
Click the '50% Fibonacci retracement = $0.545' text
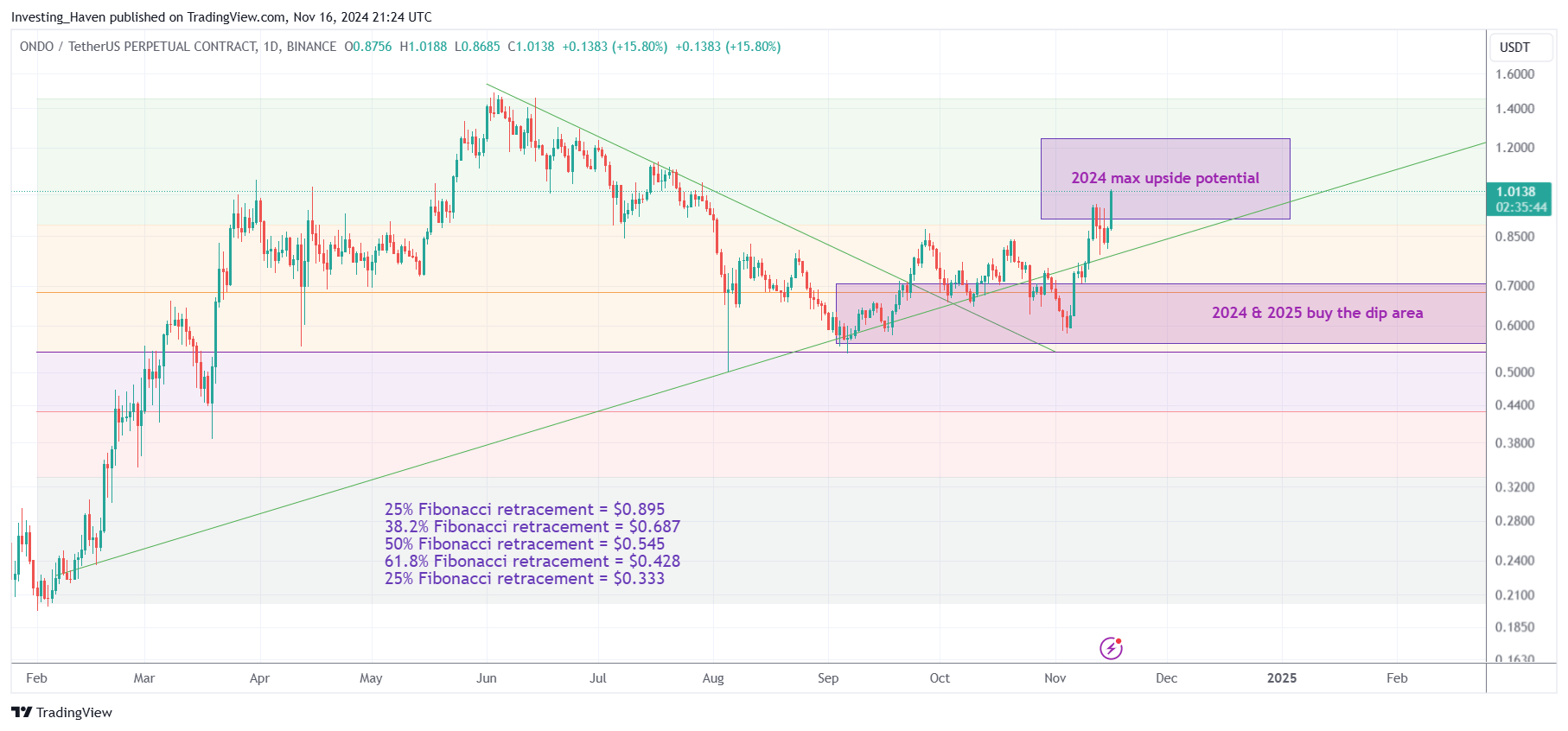coord(525,544)
